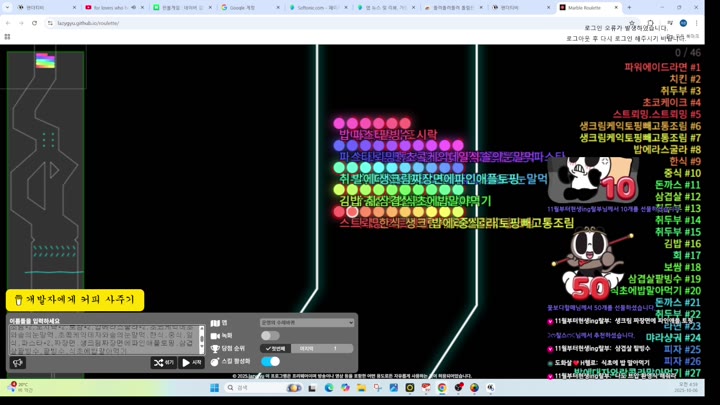Click the Windows Start button on the taskbar
The image size is (720, 405).
(x=214, y=388)
